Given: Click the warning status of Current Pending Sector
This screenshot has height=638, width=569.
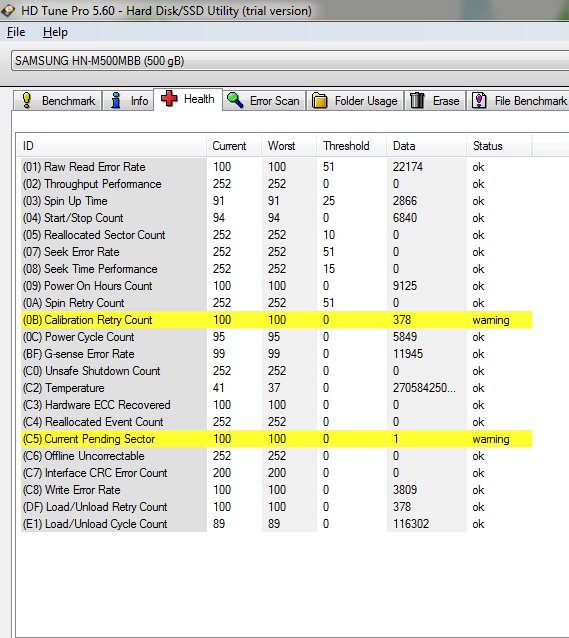Looking at the screenshot, I should coord(491,439).
